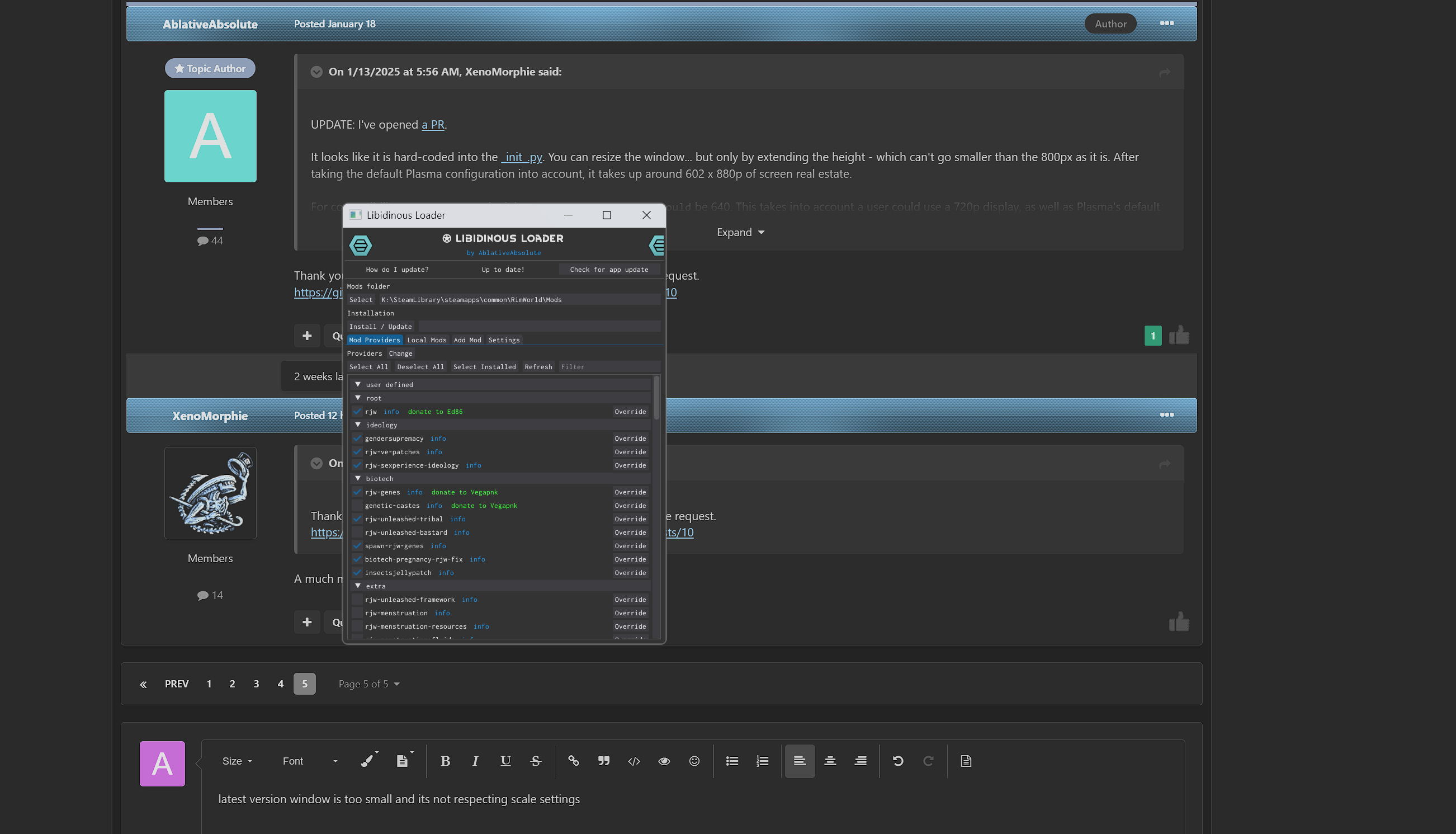Uncheck the insectsjellypatch checkbox

(357, 572)
